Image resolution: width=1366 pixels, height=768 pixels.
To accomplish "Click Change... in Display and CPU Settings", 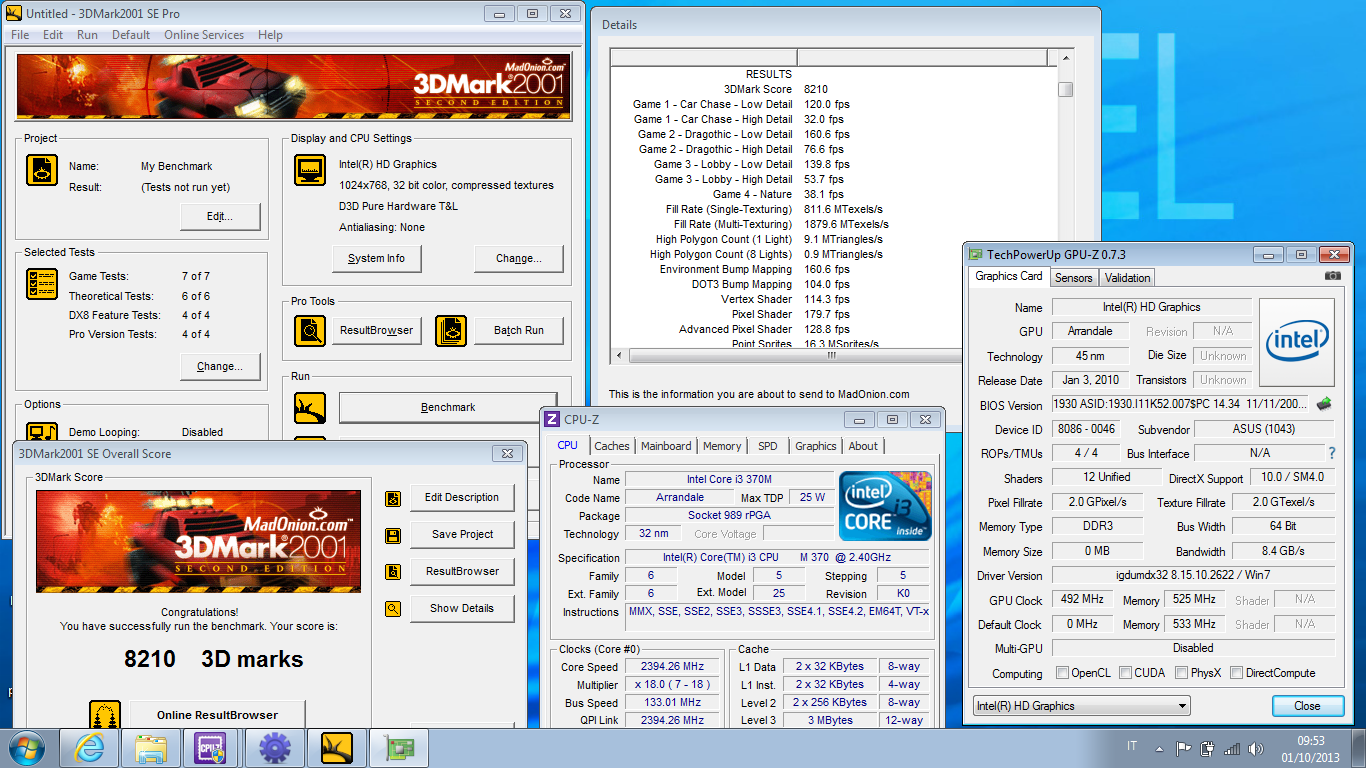I will 519,258.
